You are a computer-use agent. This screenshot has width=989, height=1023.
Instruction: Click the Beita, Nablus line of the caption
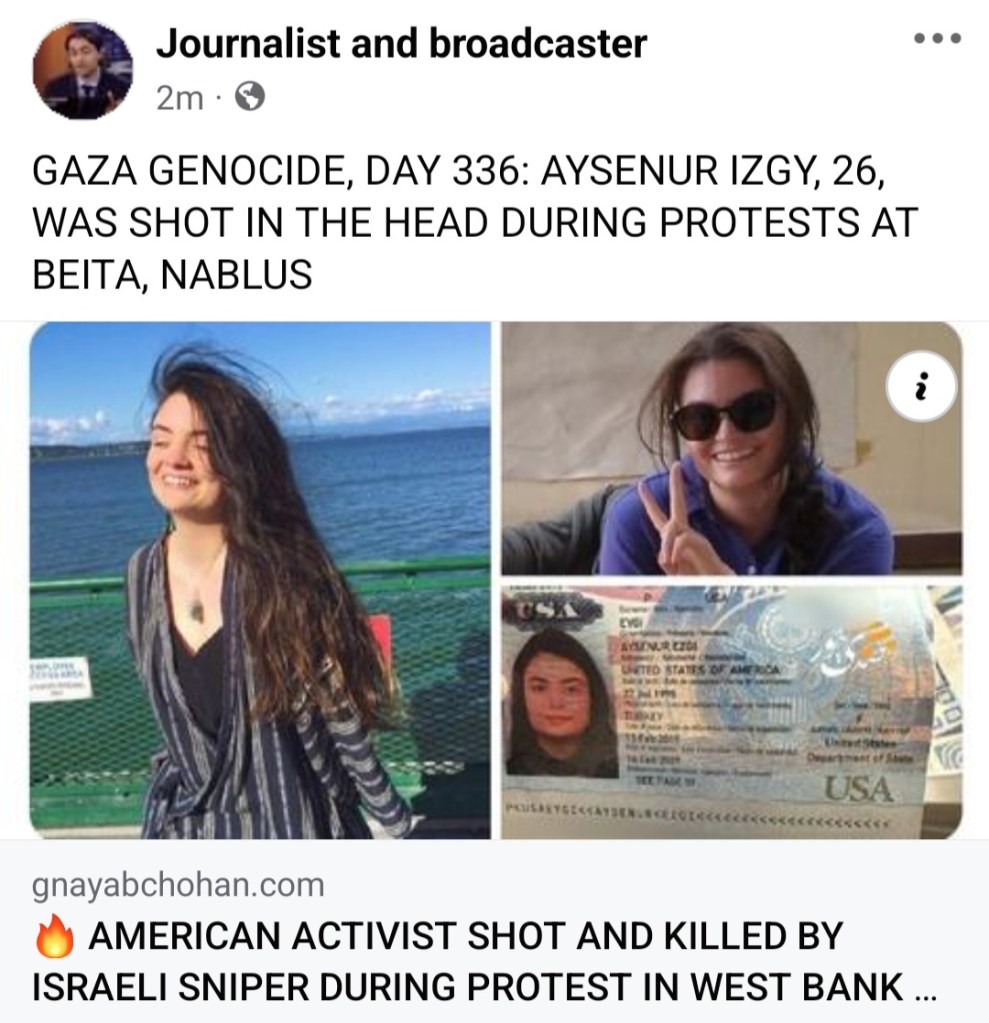point(172,274)
